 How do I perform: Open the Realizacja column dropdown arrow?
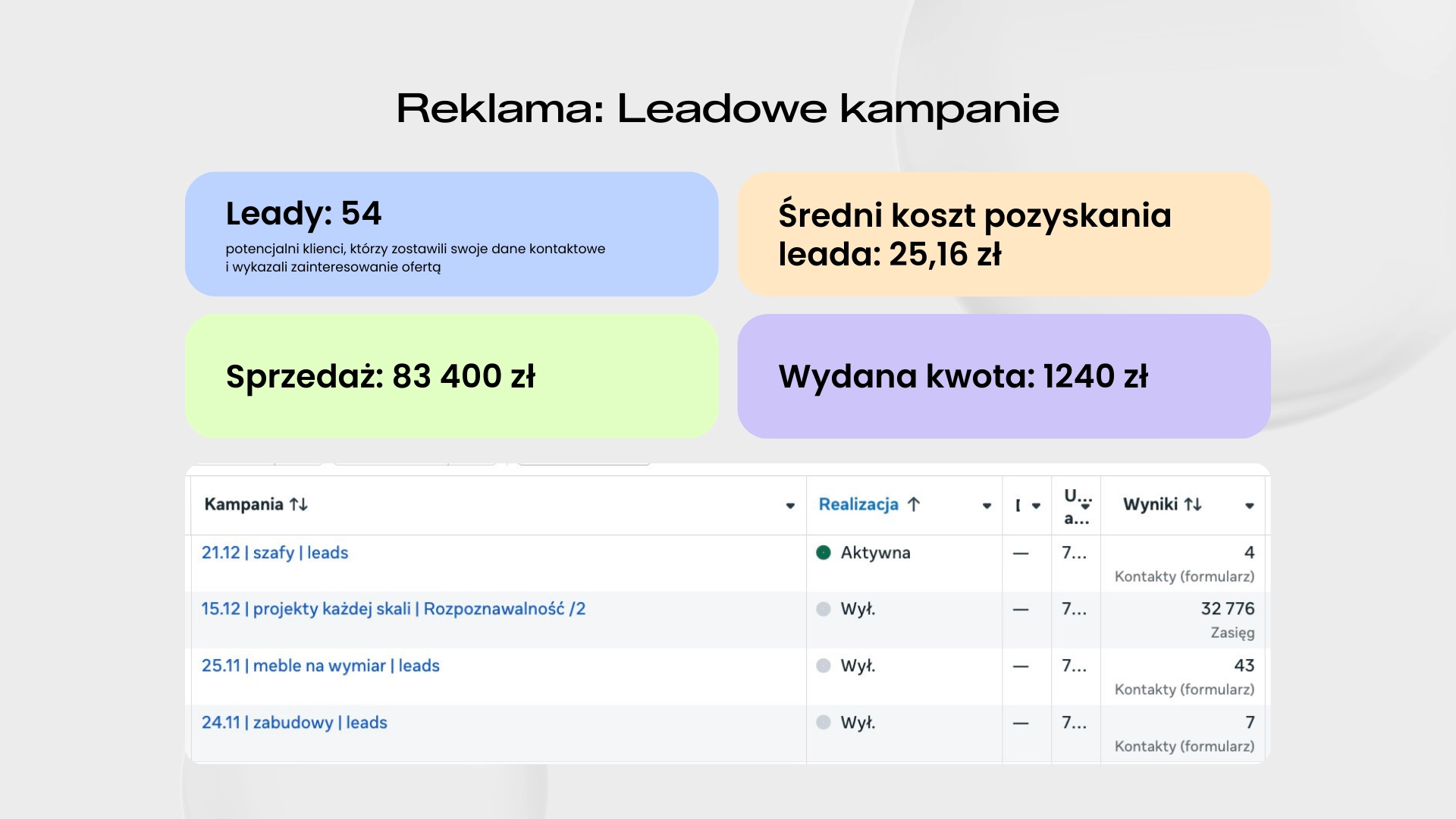pos(986,505)
